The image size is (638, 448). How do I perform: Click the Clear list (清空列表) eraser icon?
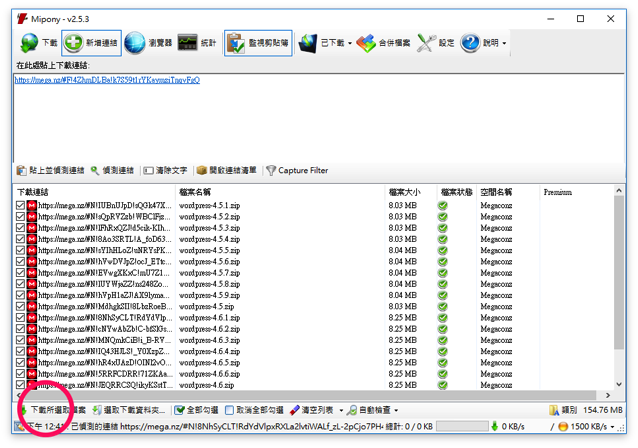pyautogui.click(x=294, y=410)
